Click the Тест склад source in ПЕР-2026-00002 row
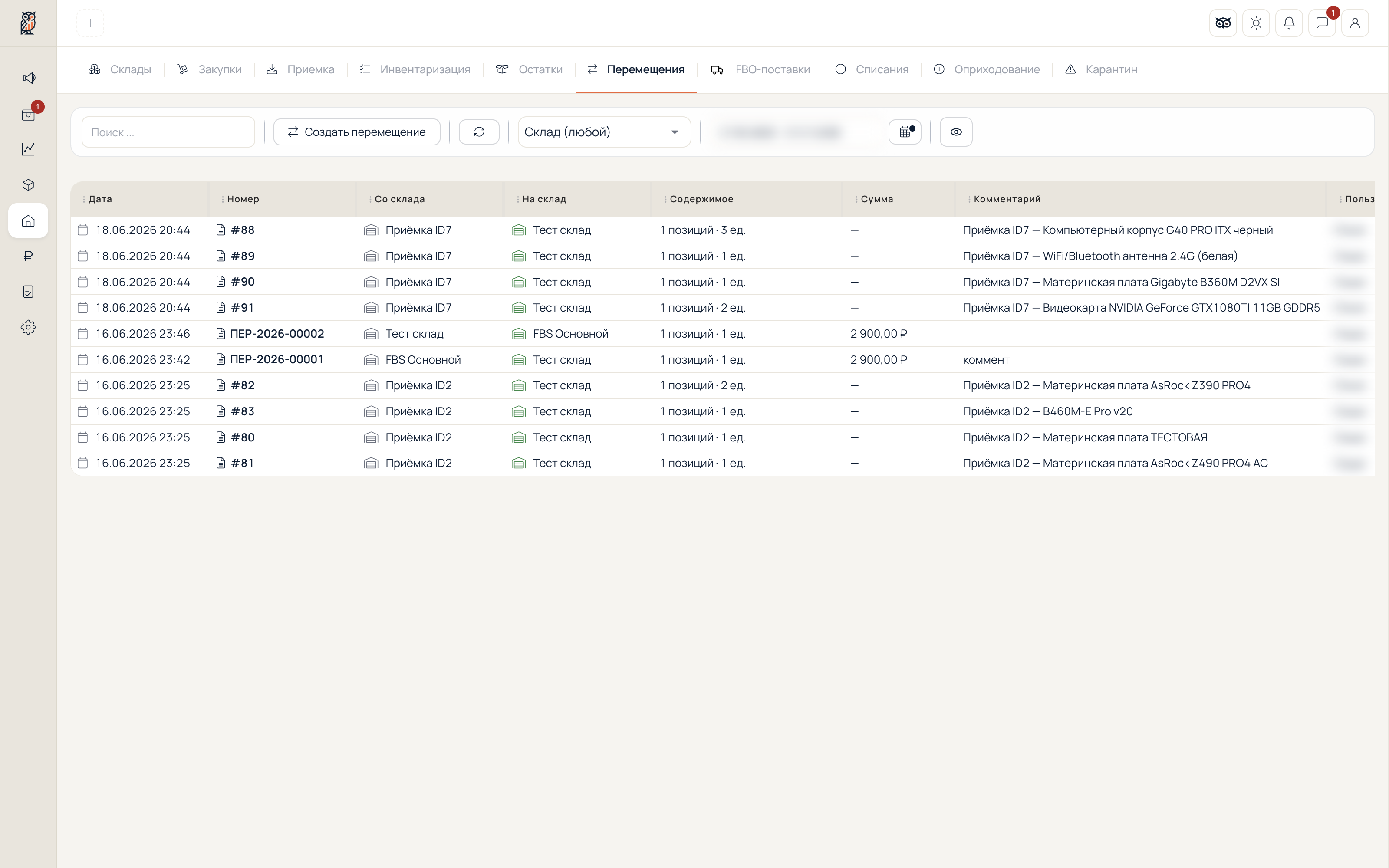This screenshot has width=1389, height=868. [415, 334]
